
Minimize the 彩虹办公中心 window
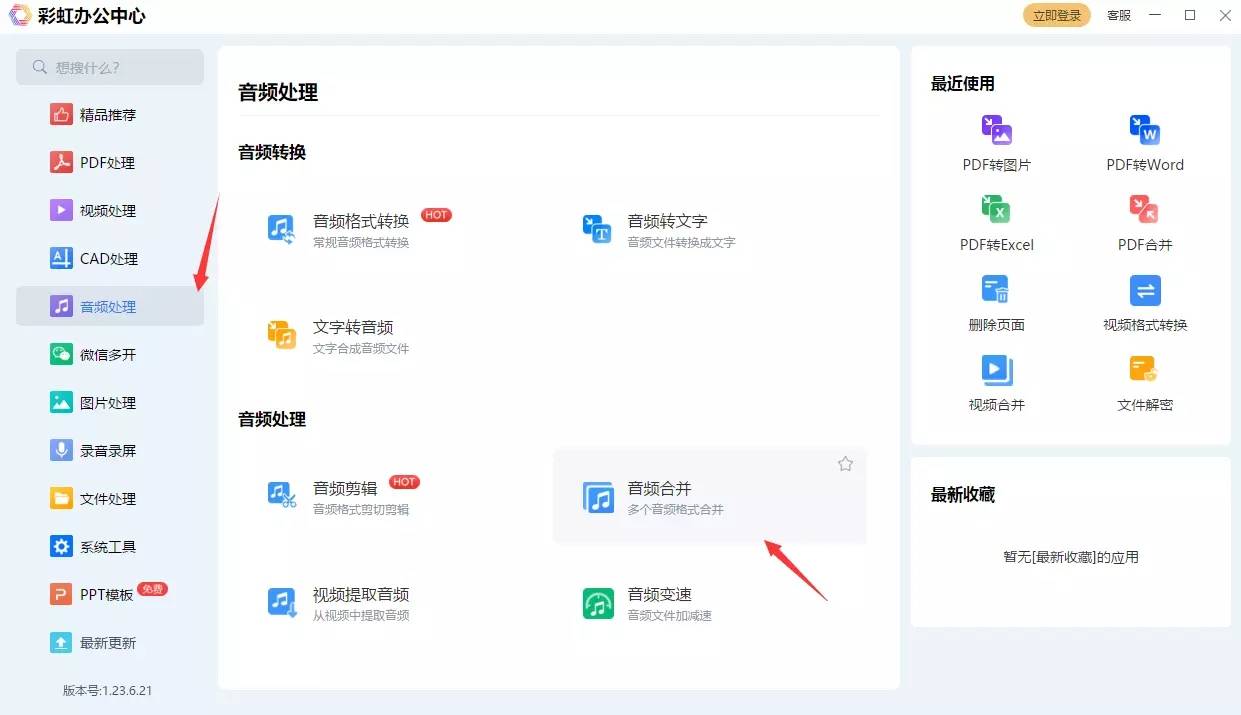(x=1156, y=15)
